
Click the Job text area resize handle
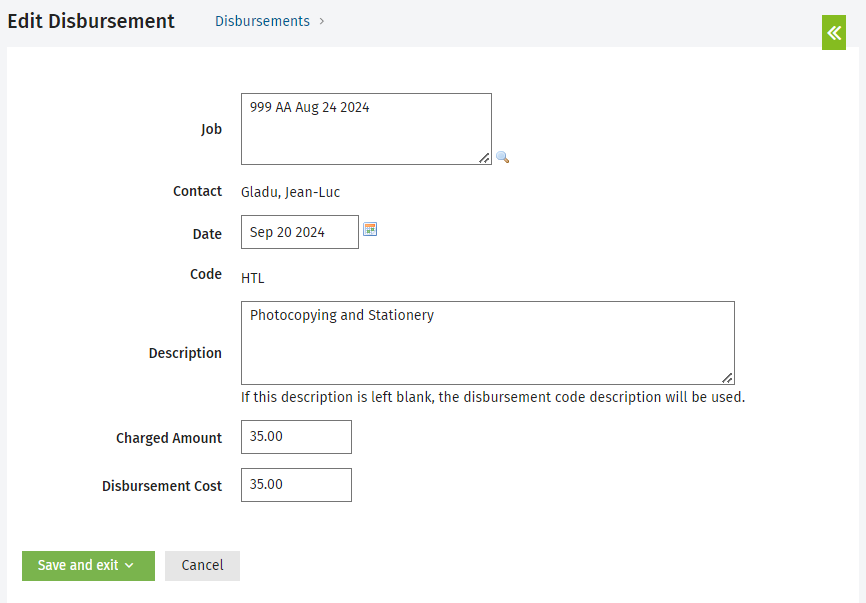484,158
